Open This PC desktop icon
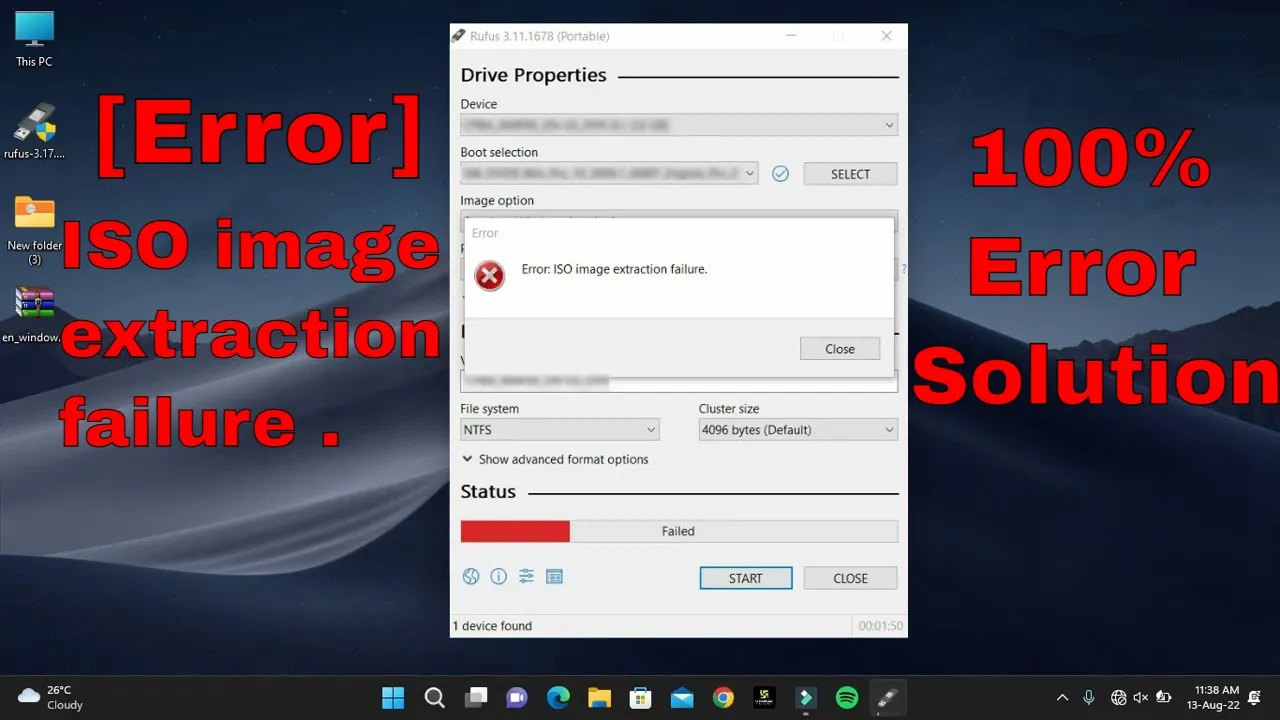1280x720 pixels. pos(34,40)
